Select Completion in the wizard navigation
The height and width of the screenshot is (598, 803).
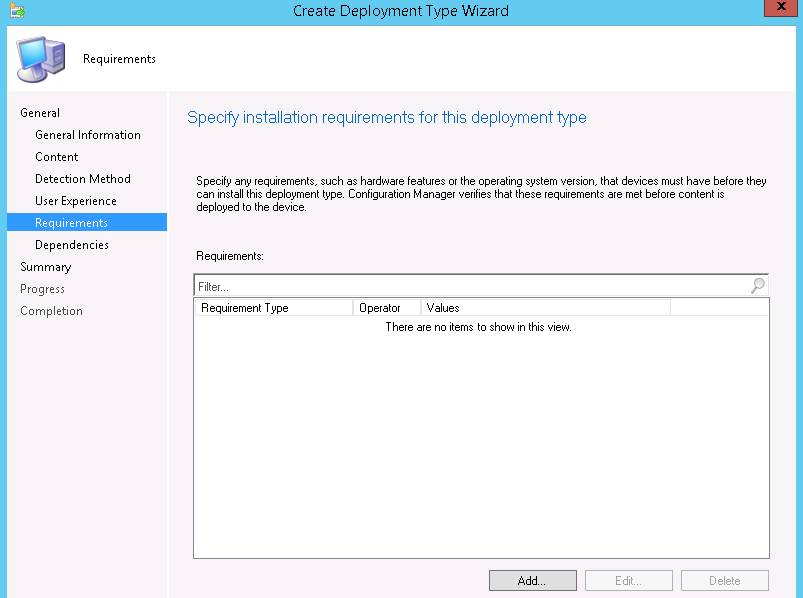click(x=48, y=310)
